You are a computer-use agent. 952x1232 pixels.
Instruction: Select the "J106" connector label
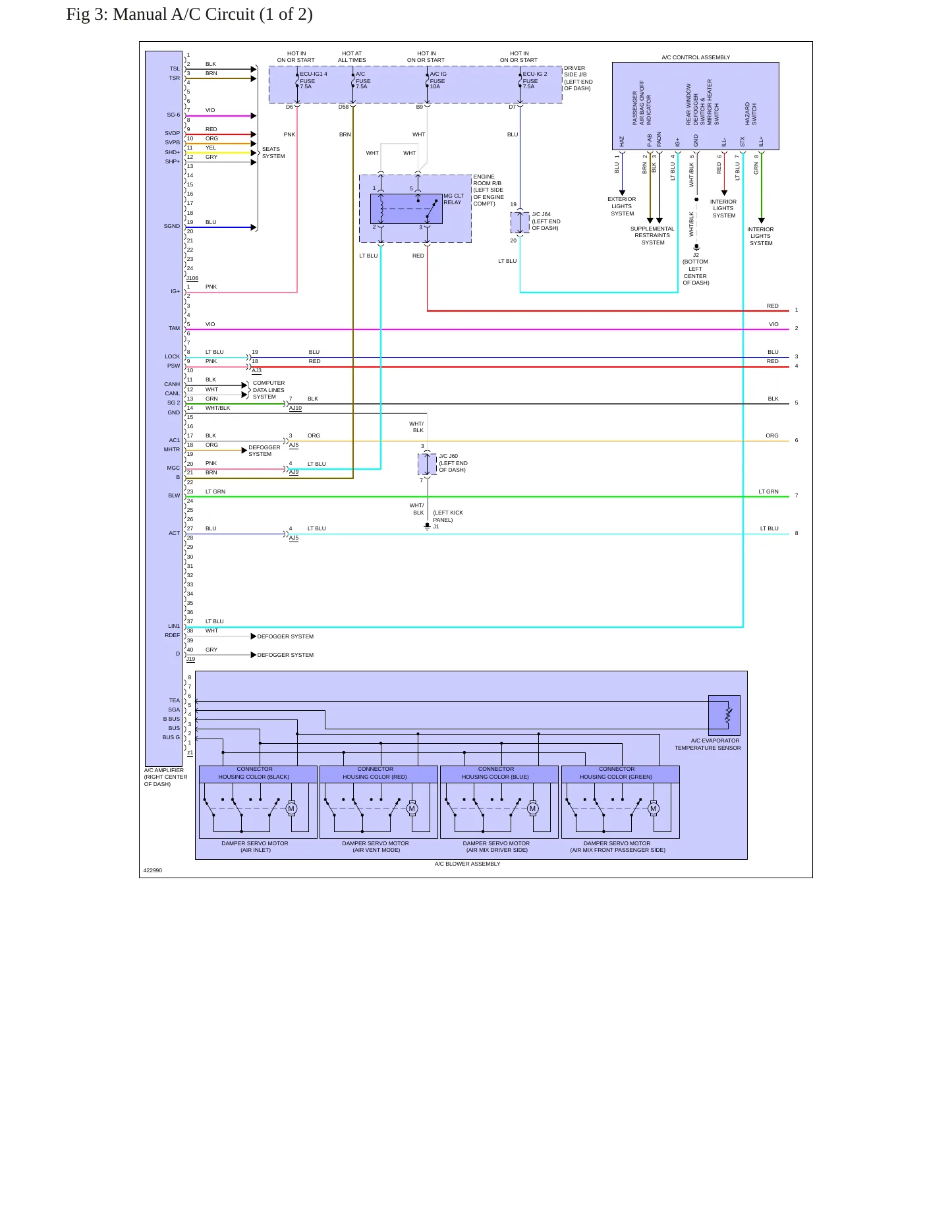[192, 278]
